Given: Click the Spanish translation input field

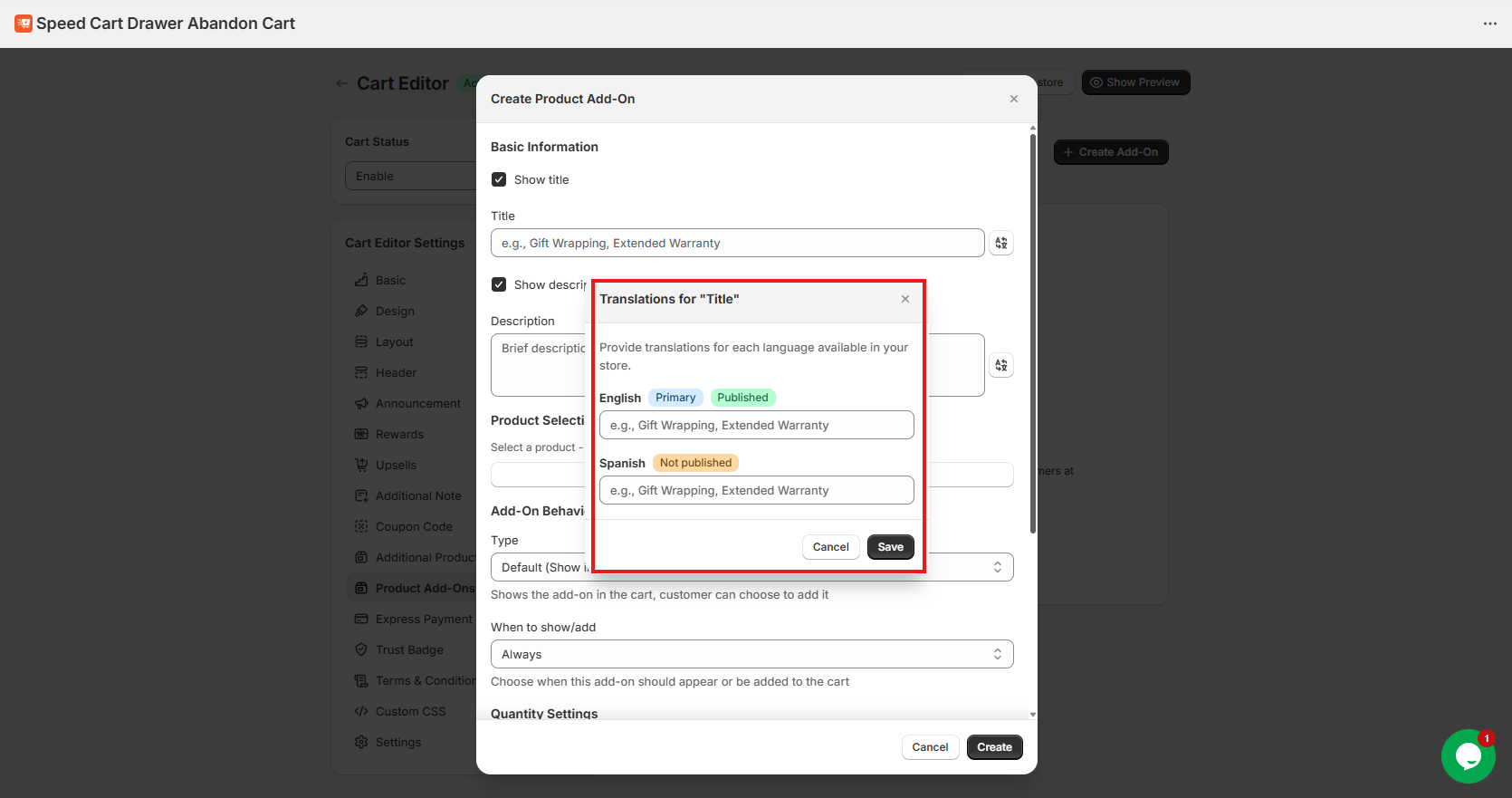Looking at the screenshot, I should pos(756,490).
